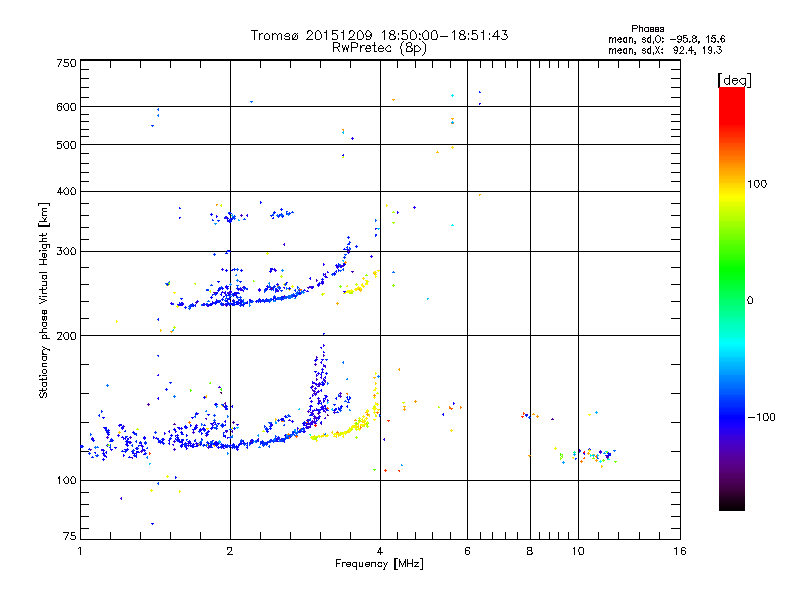Click the "[deg]" colorbar unit label

point(734,80)
